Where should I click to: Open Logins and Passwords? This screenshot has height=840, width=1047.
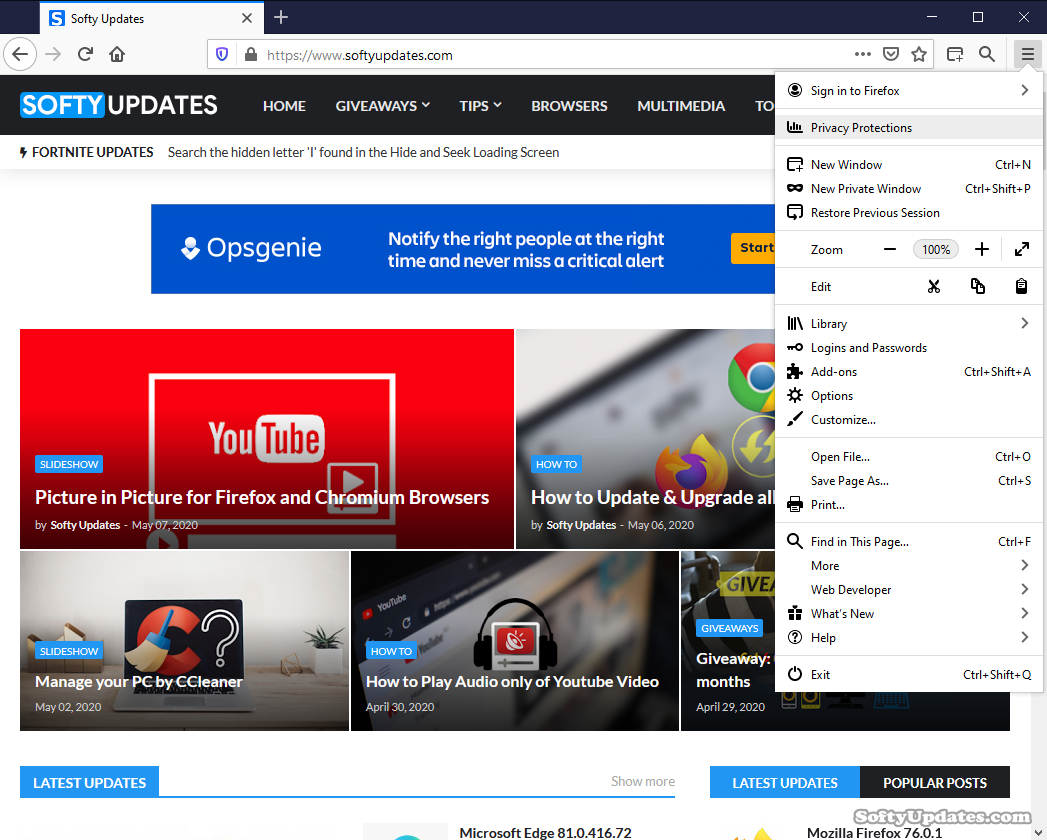pos(909,347)
